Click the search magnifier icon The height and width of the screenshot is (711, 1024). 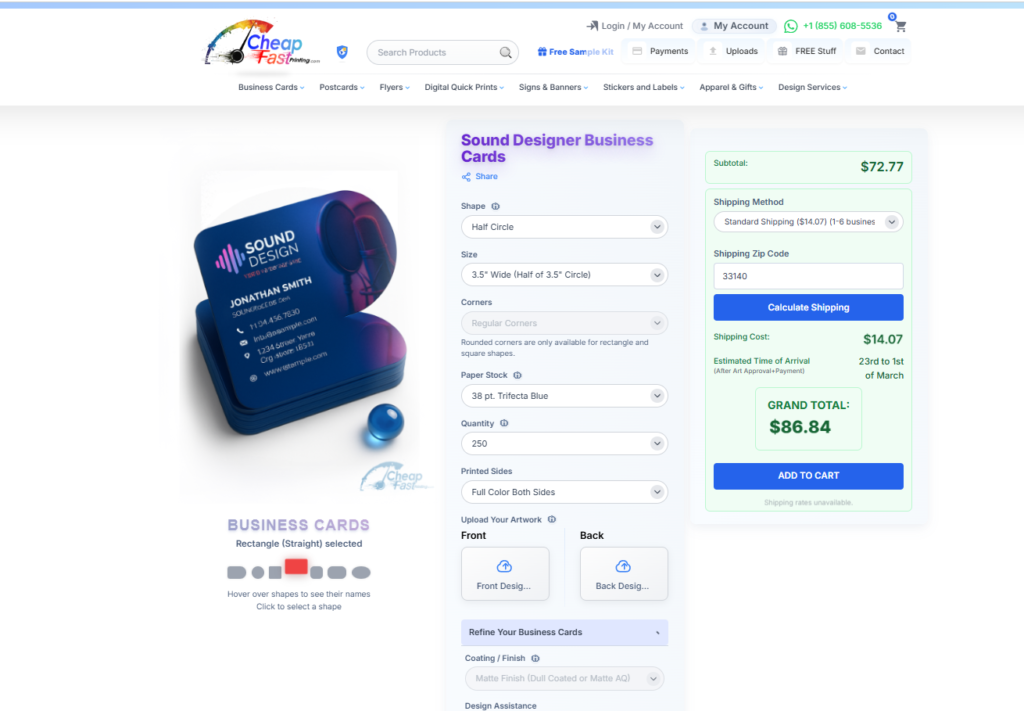click(x=505, y=52)
